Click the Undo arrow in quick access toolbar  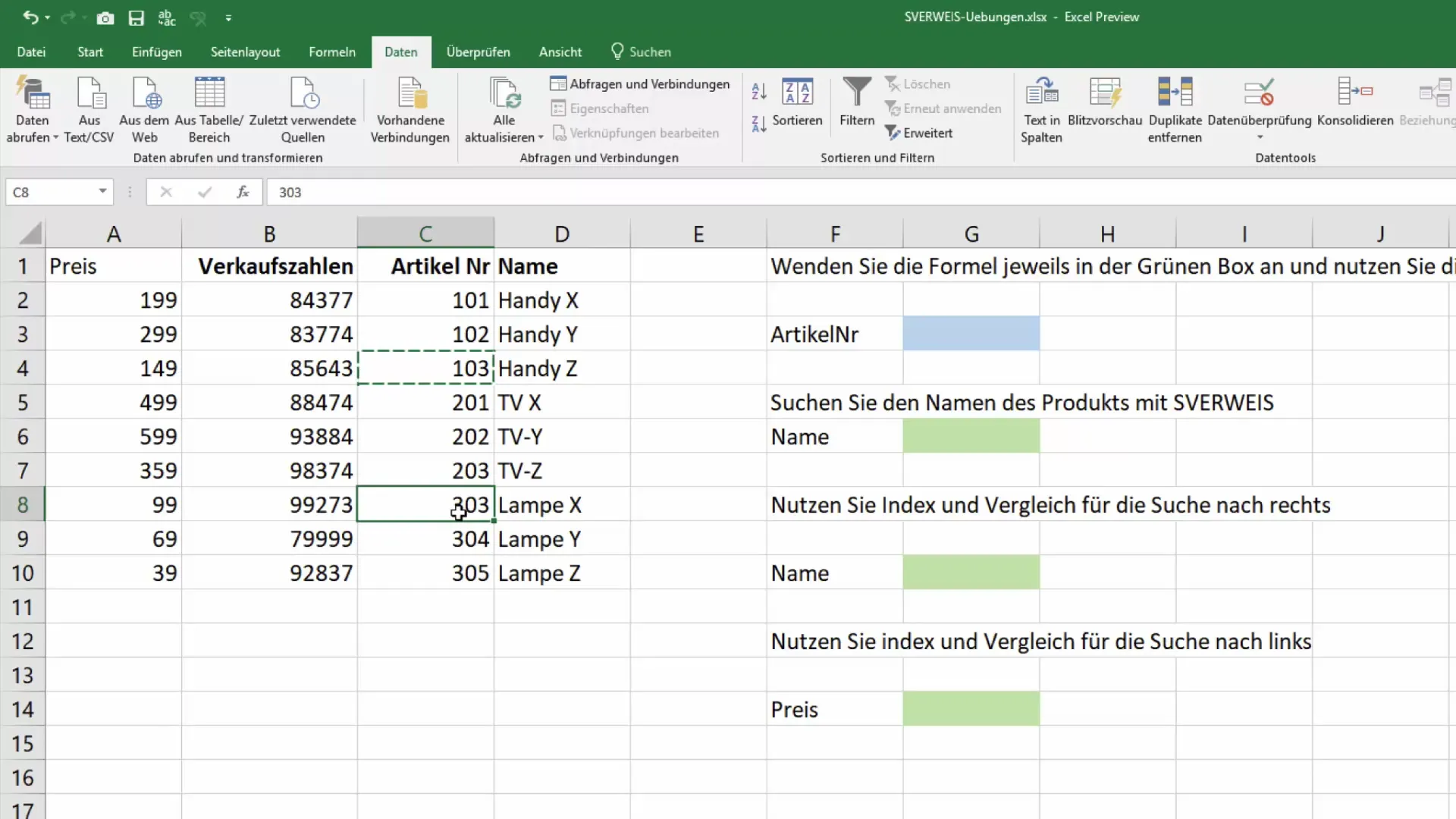pyautogui.click(x=30, y=17)
